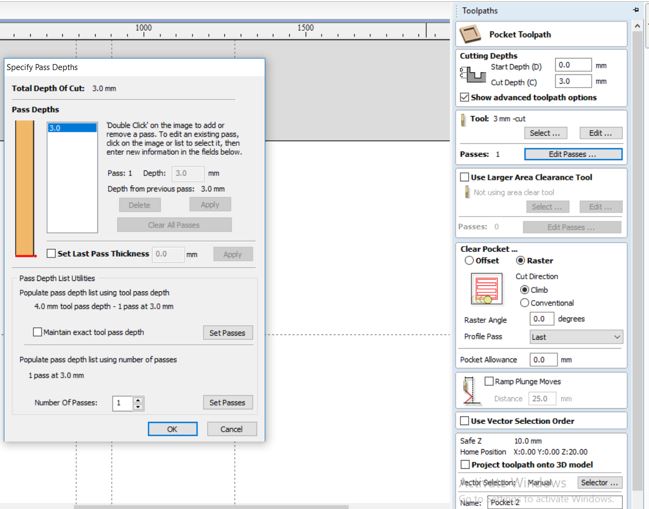The width and height of the screenshot is (649, 509).
Task: Click the pass Depth input field
Action: (187, 173)
